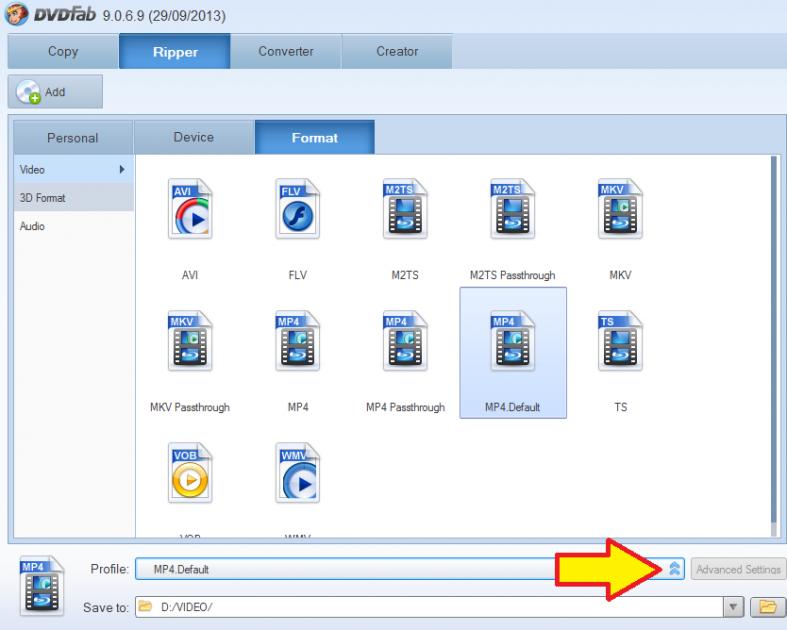Pick the M2TS format icon
The image size is (787, 630).
point(405,208)
